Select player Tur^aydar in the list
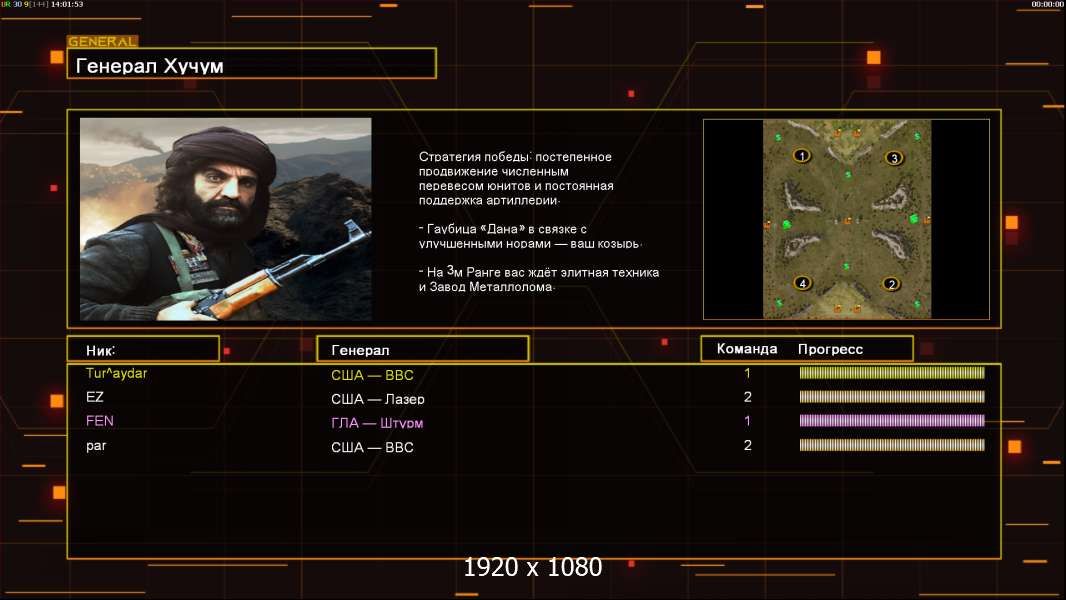This screenshot has height=600, width=1066. (116, 373)
